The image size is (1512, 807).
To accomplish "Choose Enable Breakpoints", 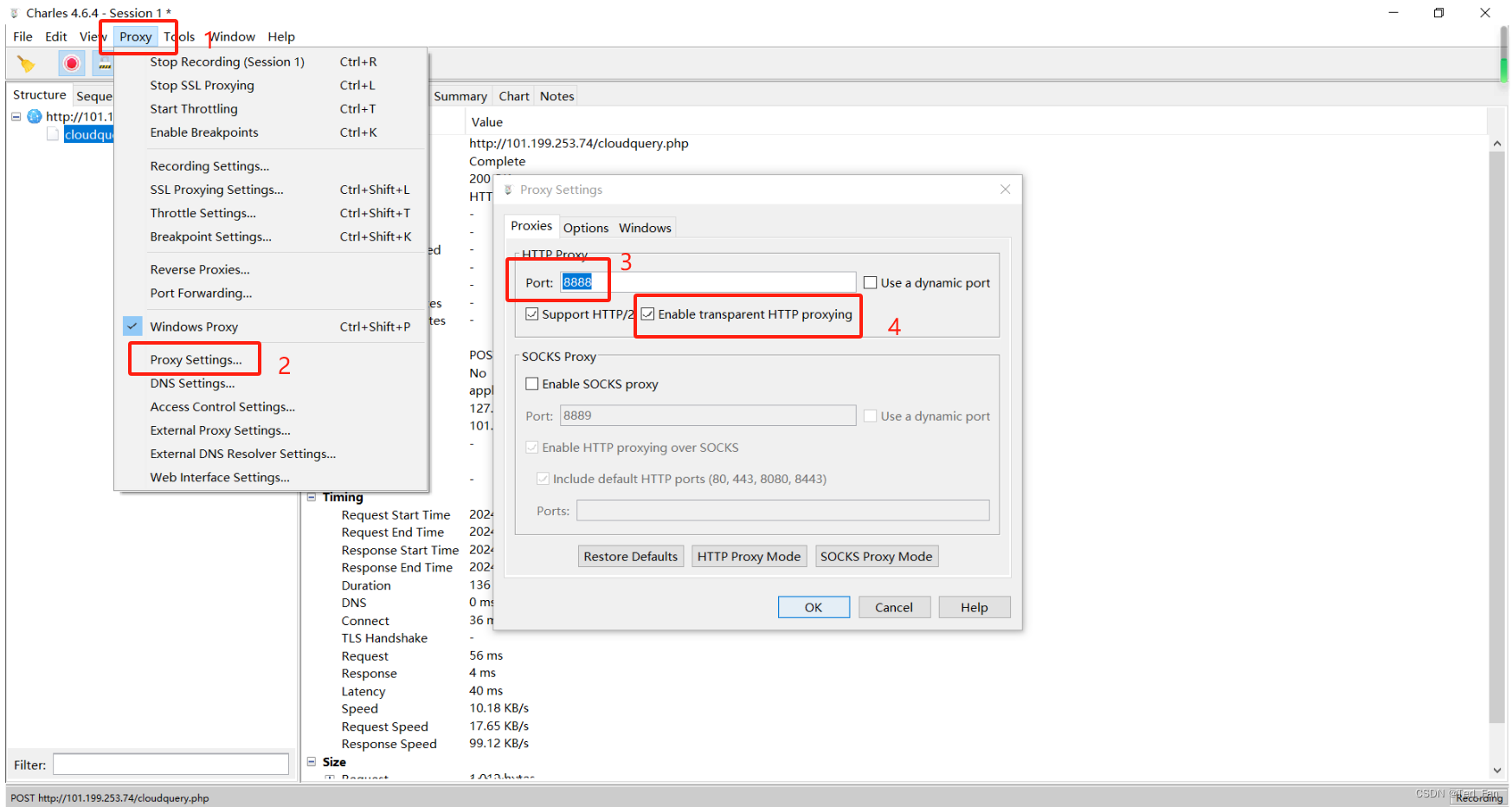I will pyautogui.click(x=272, y=132).
